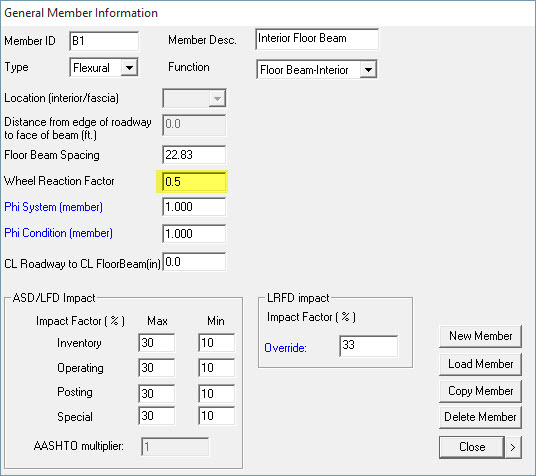
Task: Expand the Function dropdown list
Action: click(368, 70)
